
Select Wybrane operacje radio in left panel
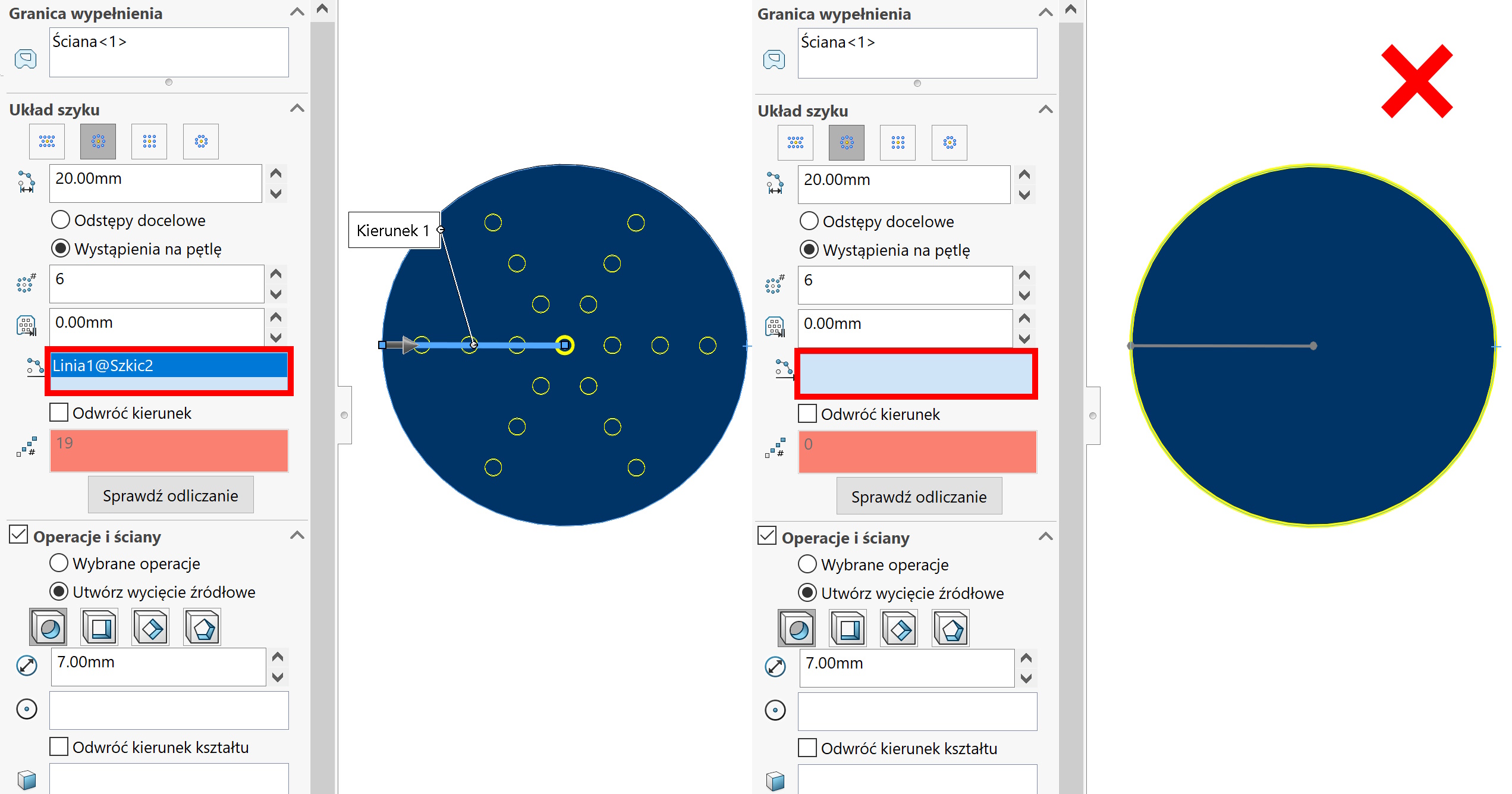click(59, 563)
